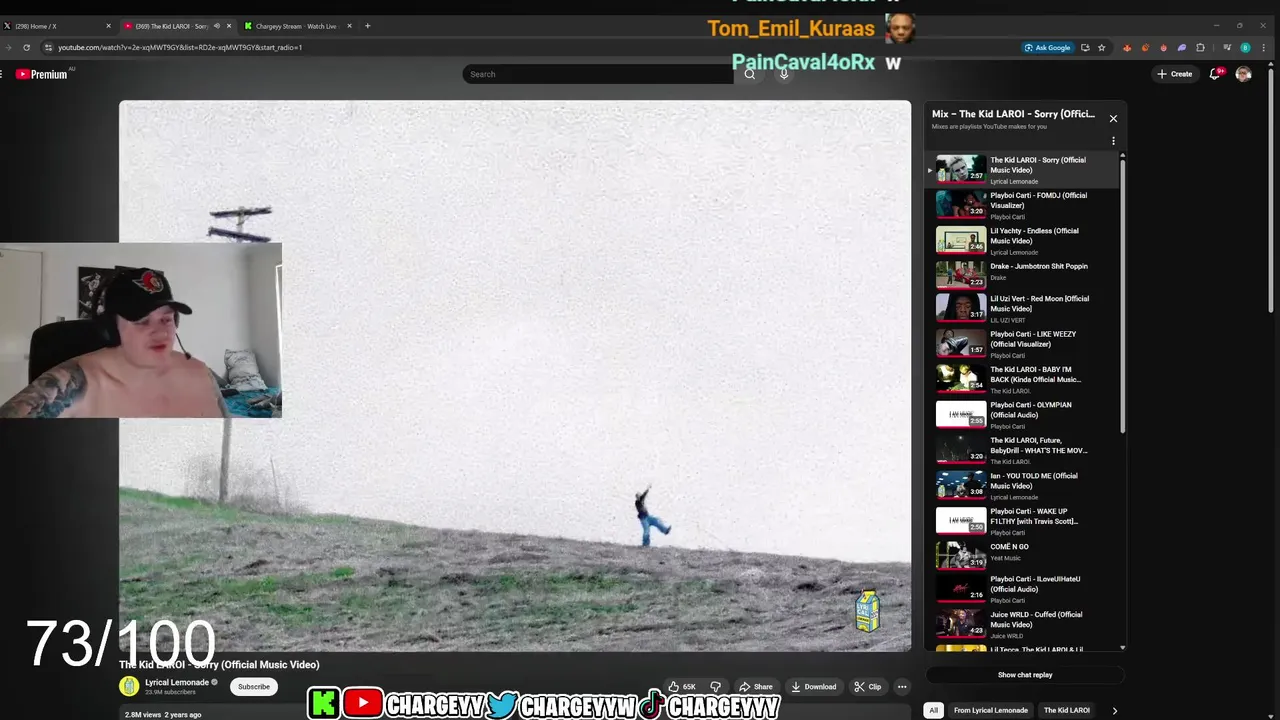Download the video
This screenshot has height=720, width=1280.
813,687
